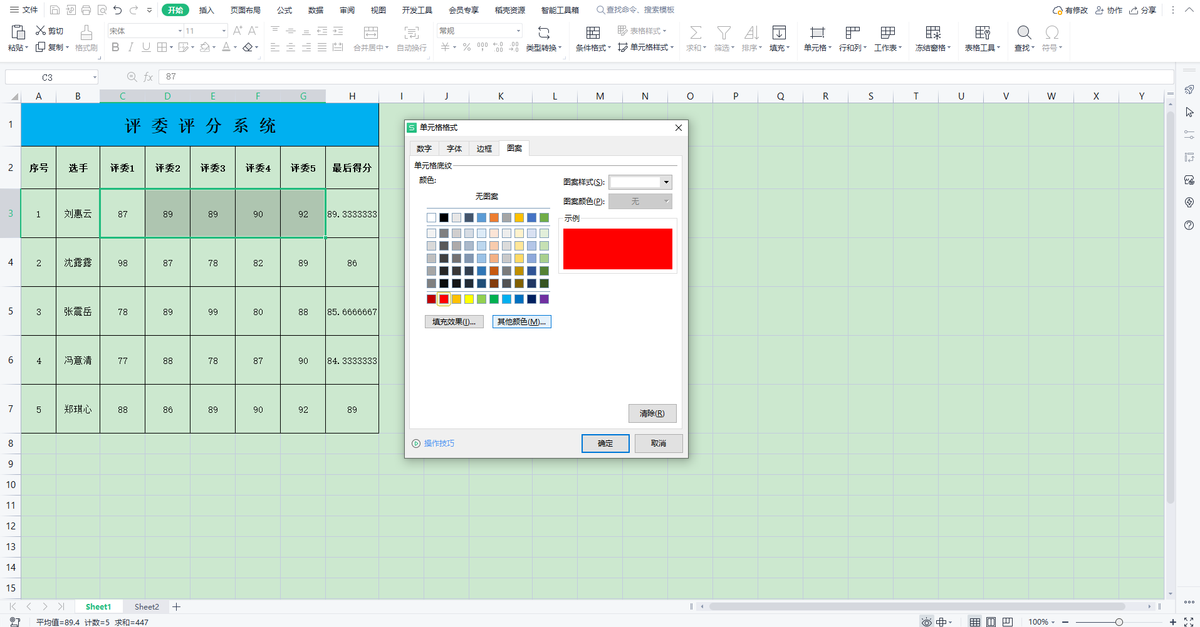1200x627 pixels.
Task: Open the quick access customize arrow
Action: tap(149, 10)
